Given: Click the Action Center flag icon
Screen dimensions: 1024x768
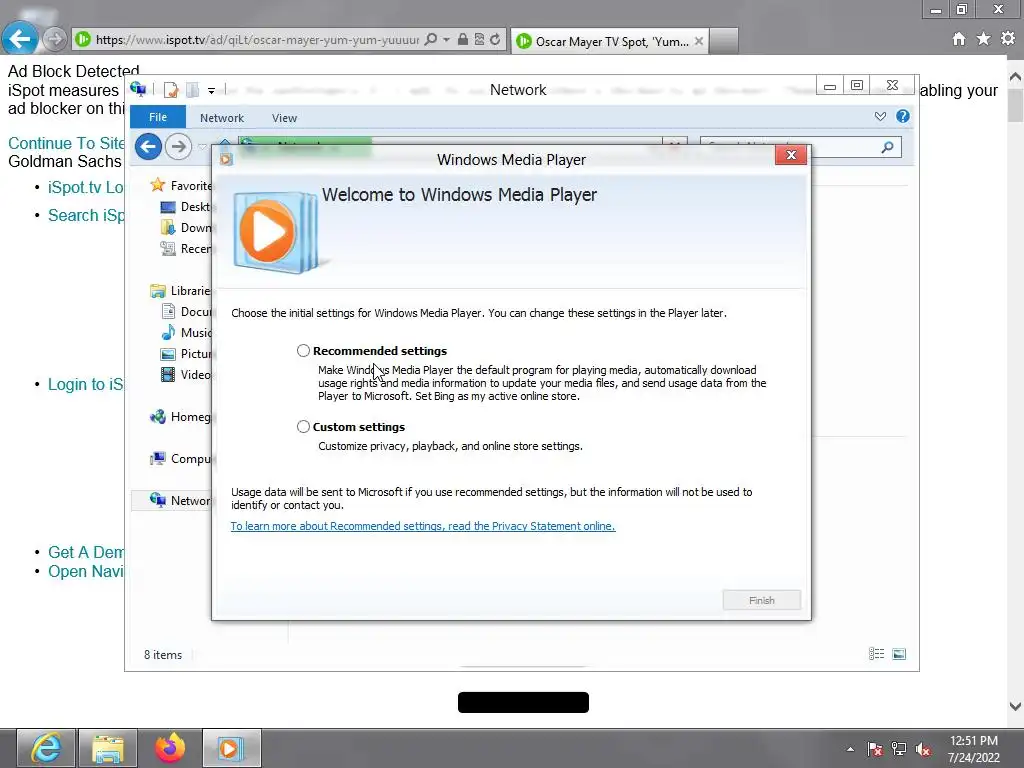Looking at the screenshot, I should tap(875, 749).
